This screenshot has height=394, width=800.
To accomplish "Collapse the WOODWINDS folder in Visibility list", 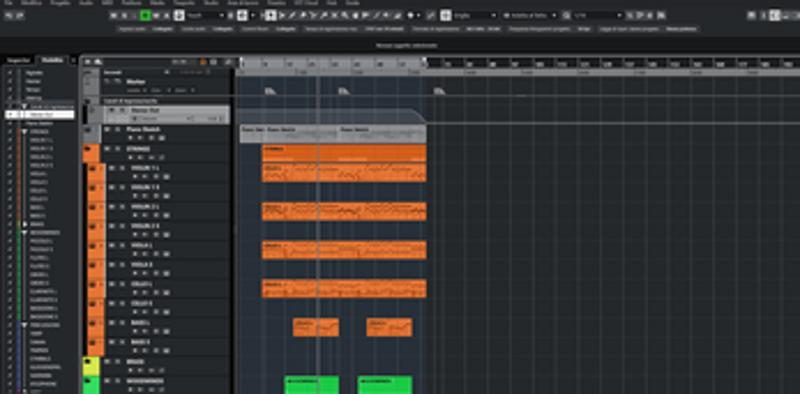I will click(24, 233).
